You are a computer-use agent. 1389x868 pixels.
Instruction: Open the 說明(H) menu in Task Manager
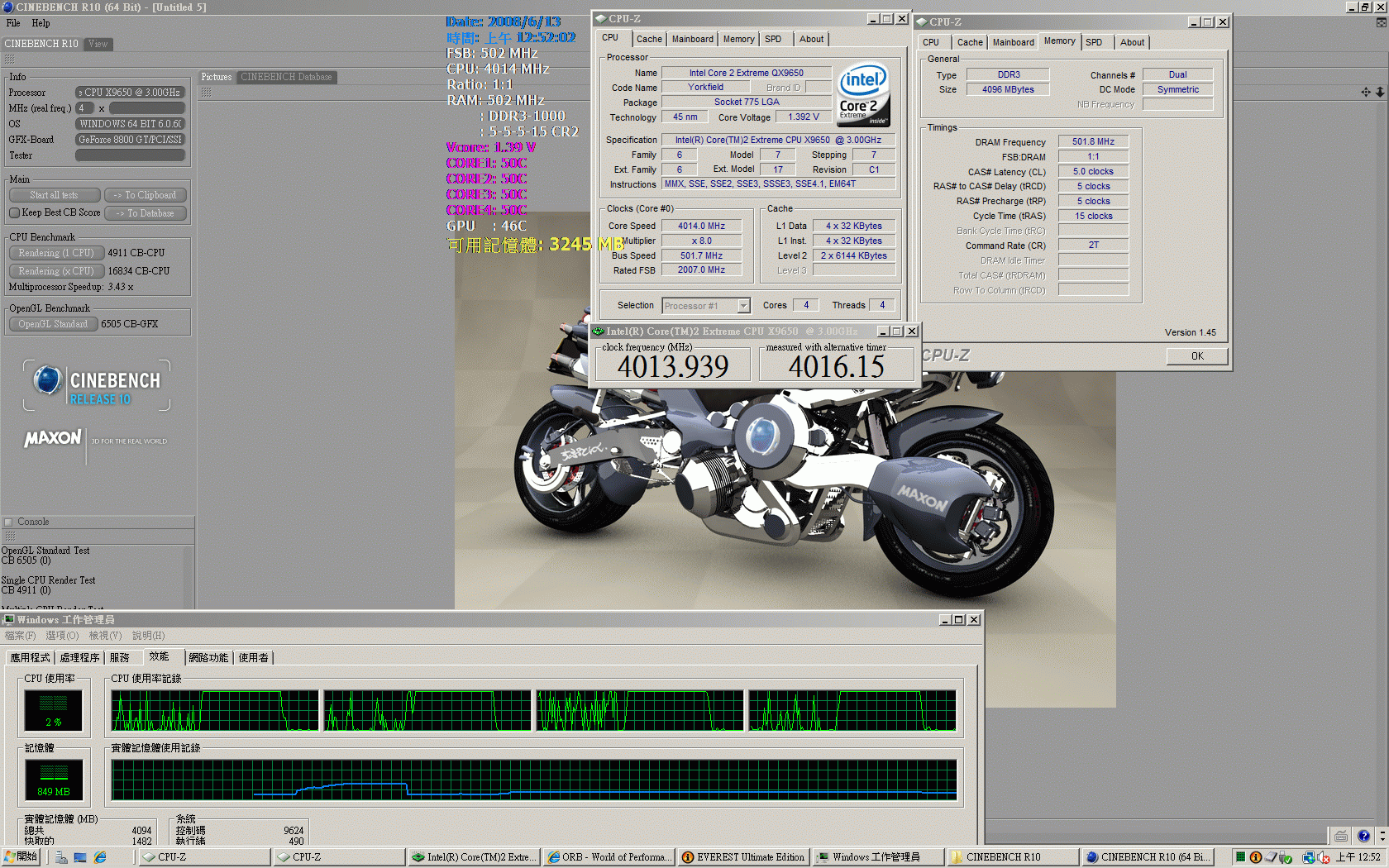coord(149,636)
